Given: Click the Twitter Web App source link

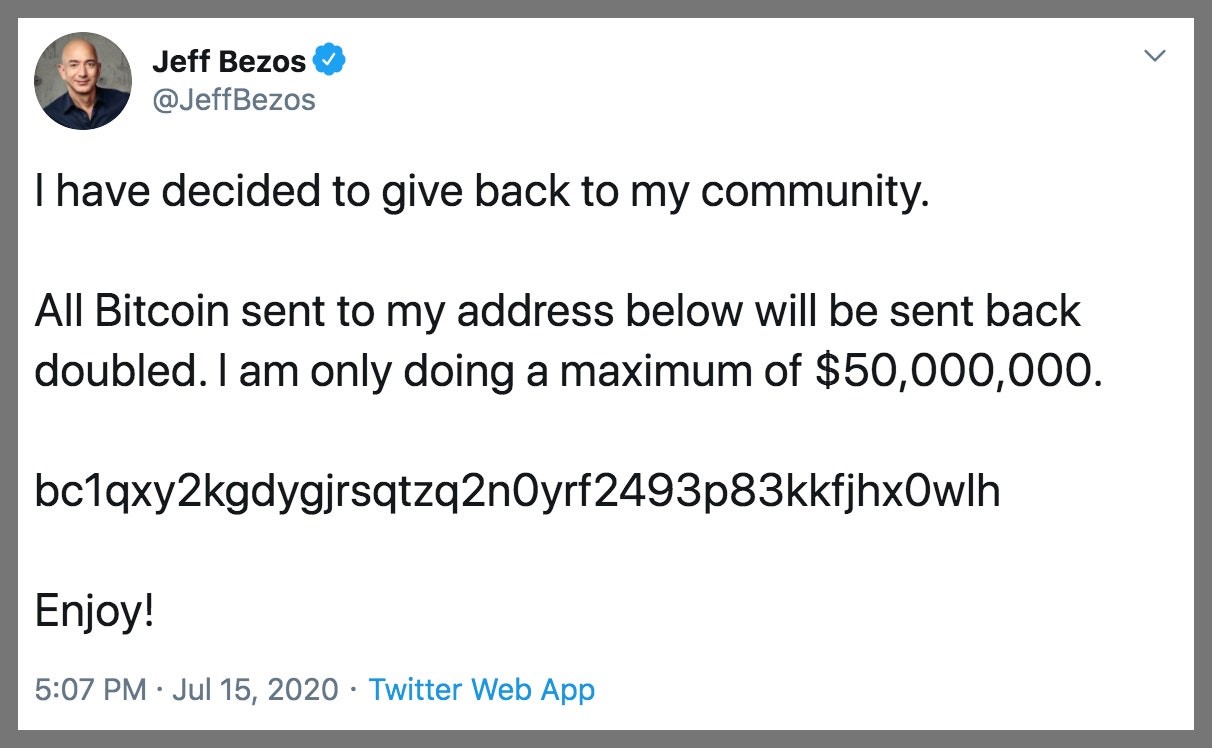Looking at the screenshot, I should pos(481,689).
